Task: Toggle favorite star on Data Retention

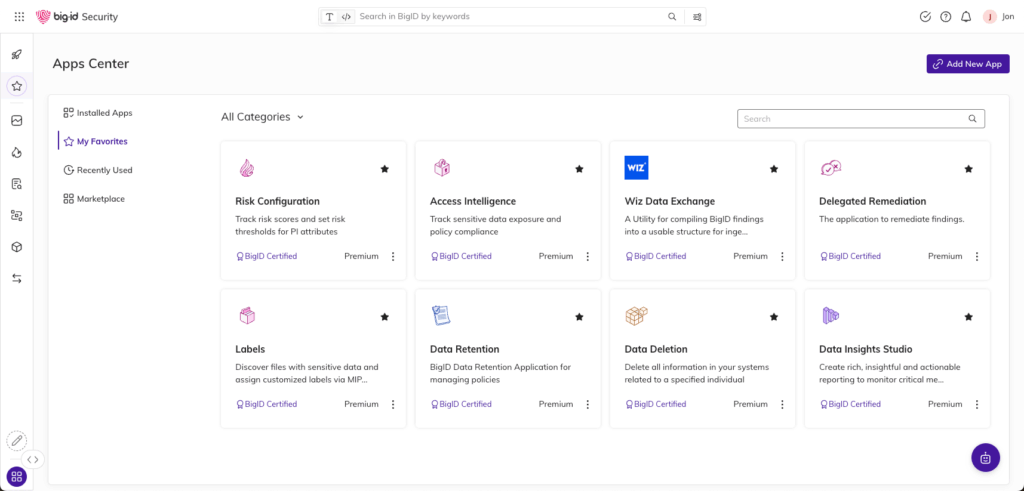Action: click(x=579, y=317)
